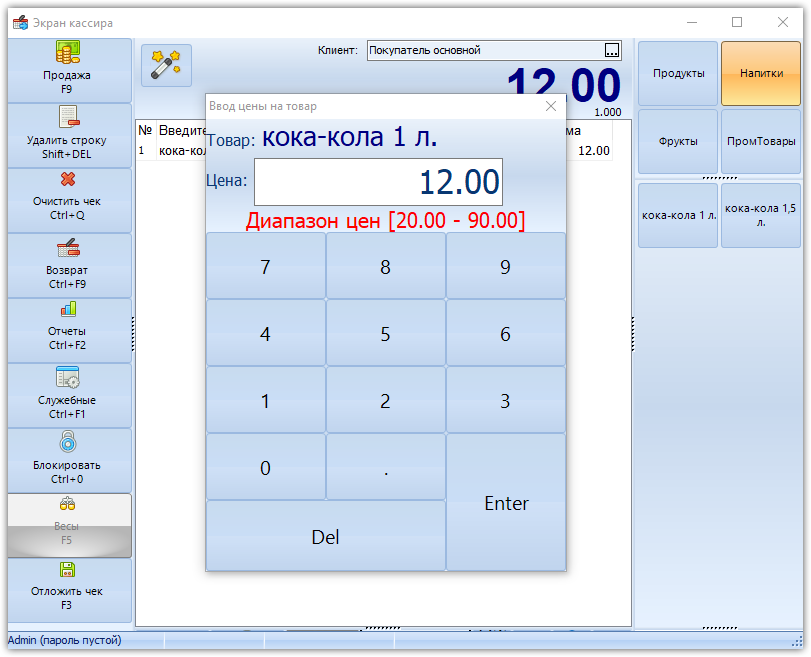Open the Фрукты category

click(678, 141)
